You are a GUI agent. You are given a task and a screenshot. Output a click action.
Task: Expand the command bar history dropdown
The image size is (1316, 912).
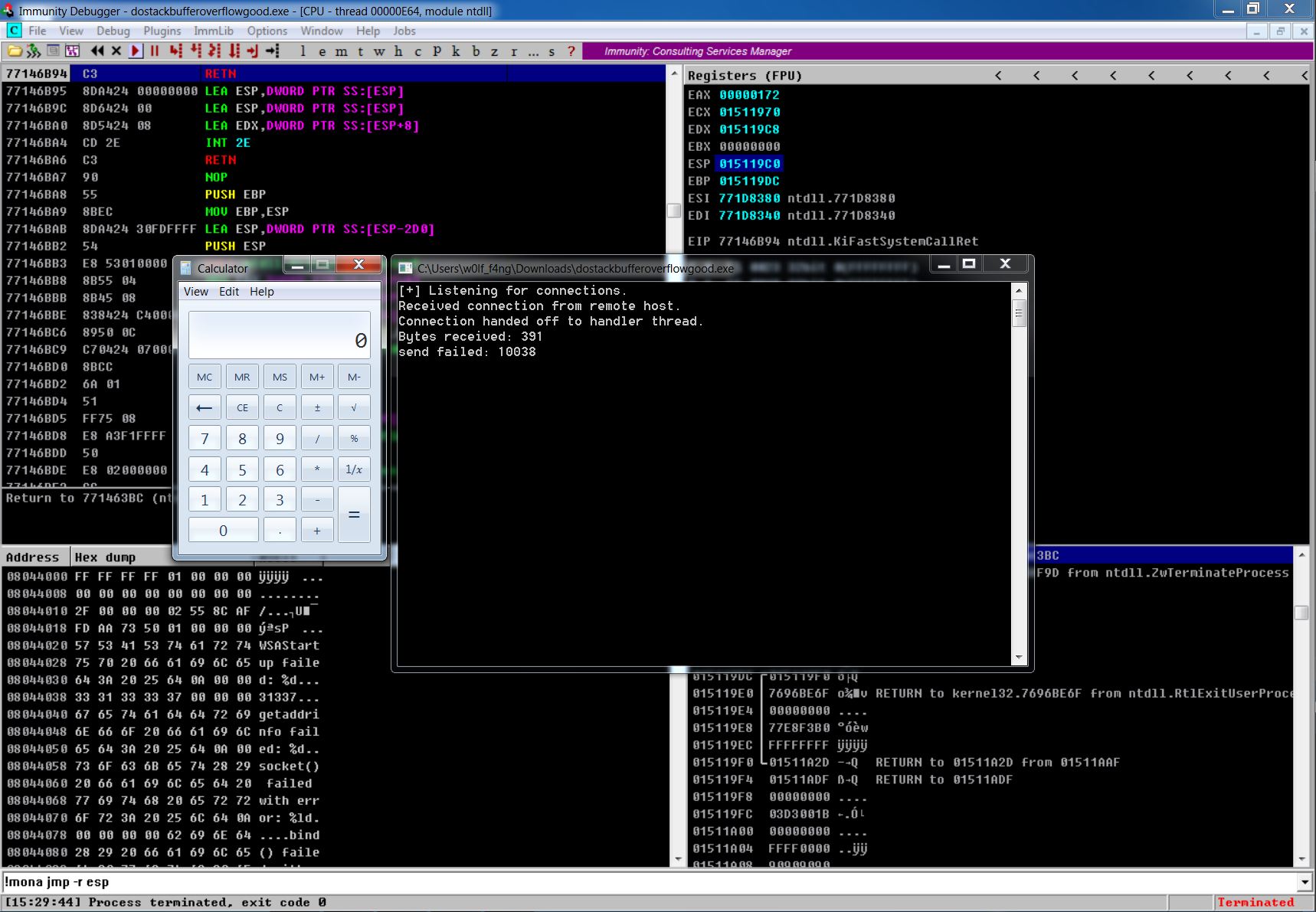click(x=1304, y=882)
